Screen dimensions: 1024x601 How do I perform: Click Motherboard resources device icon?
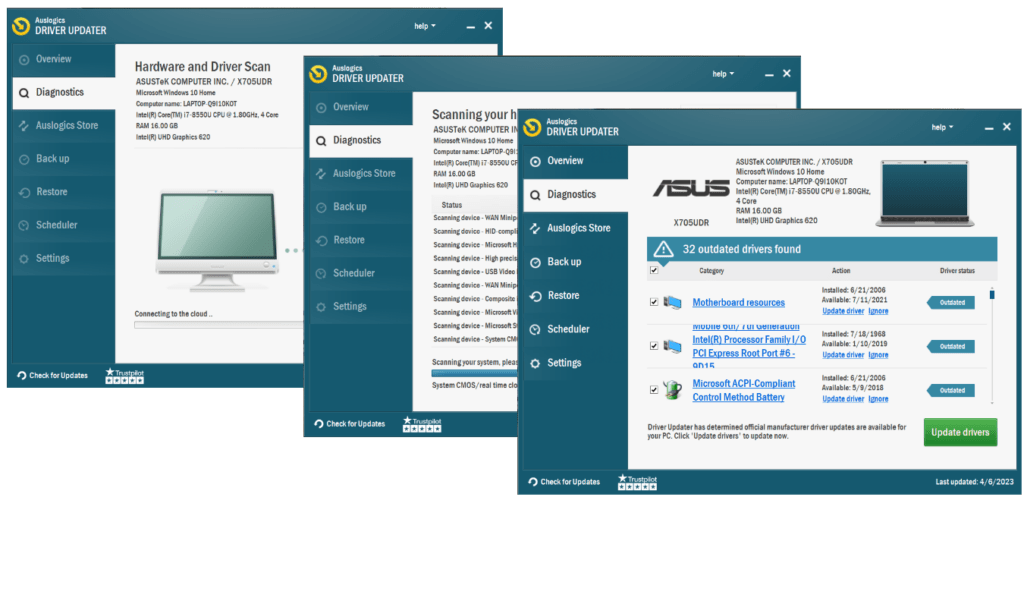pos(672,302)
